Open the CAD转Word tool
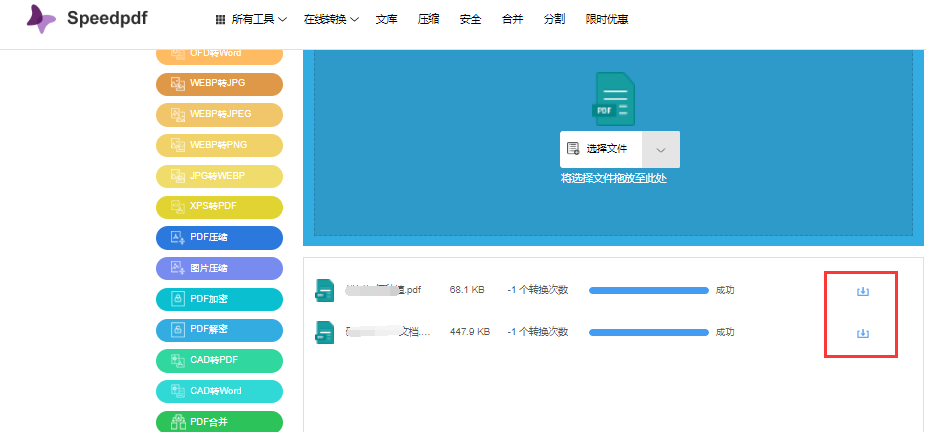This screenshot has height=432, width=926. pyautogui.click(x=219, y=391)
